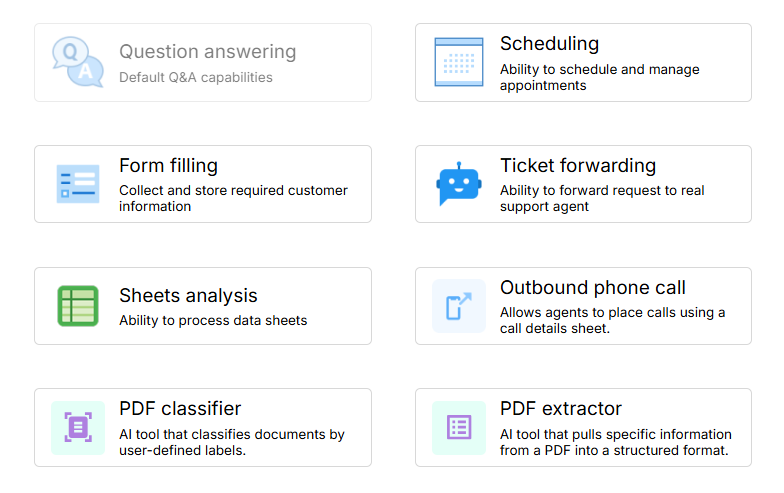Click the Scheduling calendar icon
Image resolution: width=784 pixels, height=493 pixels.
click(x=459, y=62)
